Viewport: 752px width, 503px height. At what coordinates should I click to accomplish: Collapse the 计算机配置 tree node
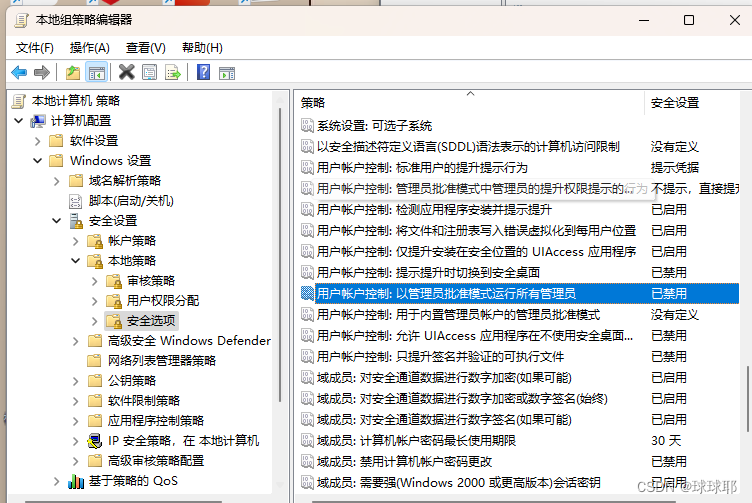(x=19, y=121)
